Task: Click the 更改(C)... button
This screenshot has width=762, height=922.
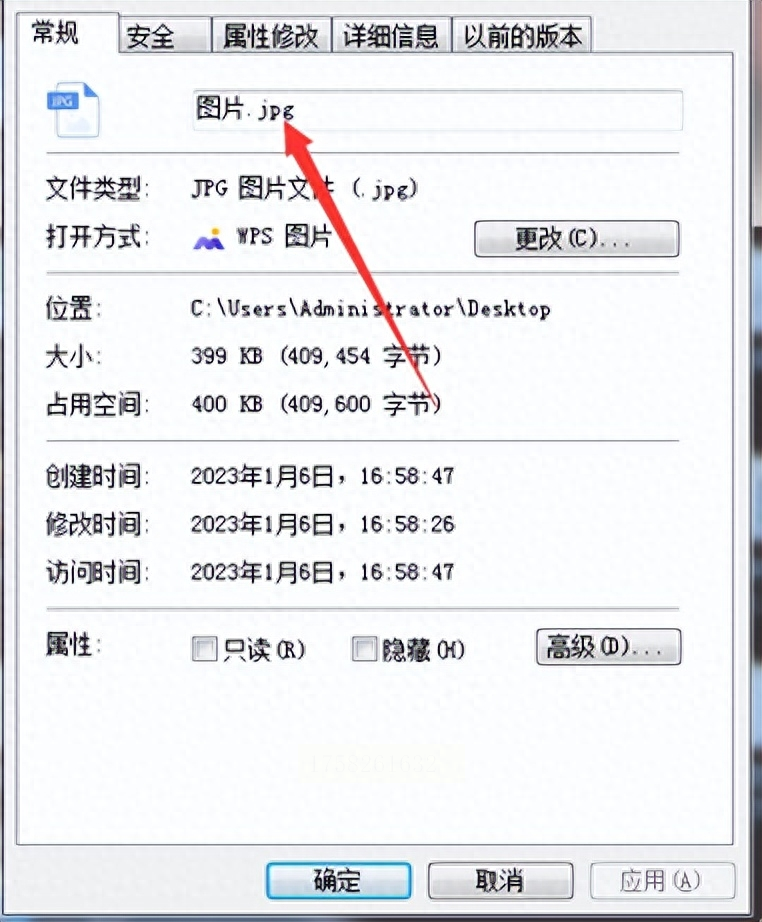Action: (x=577, y=239)
